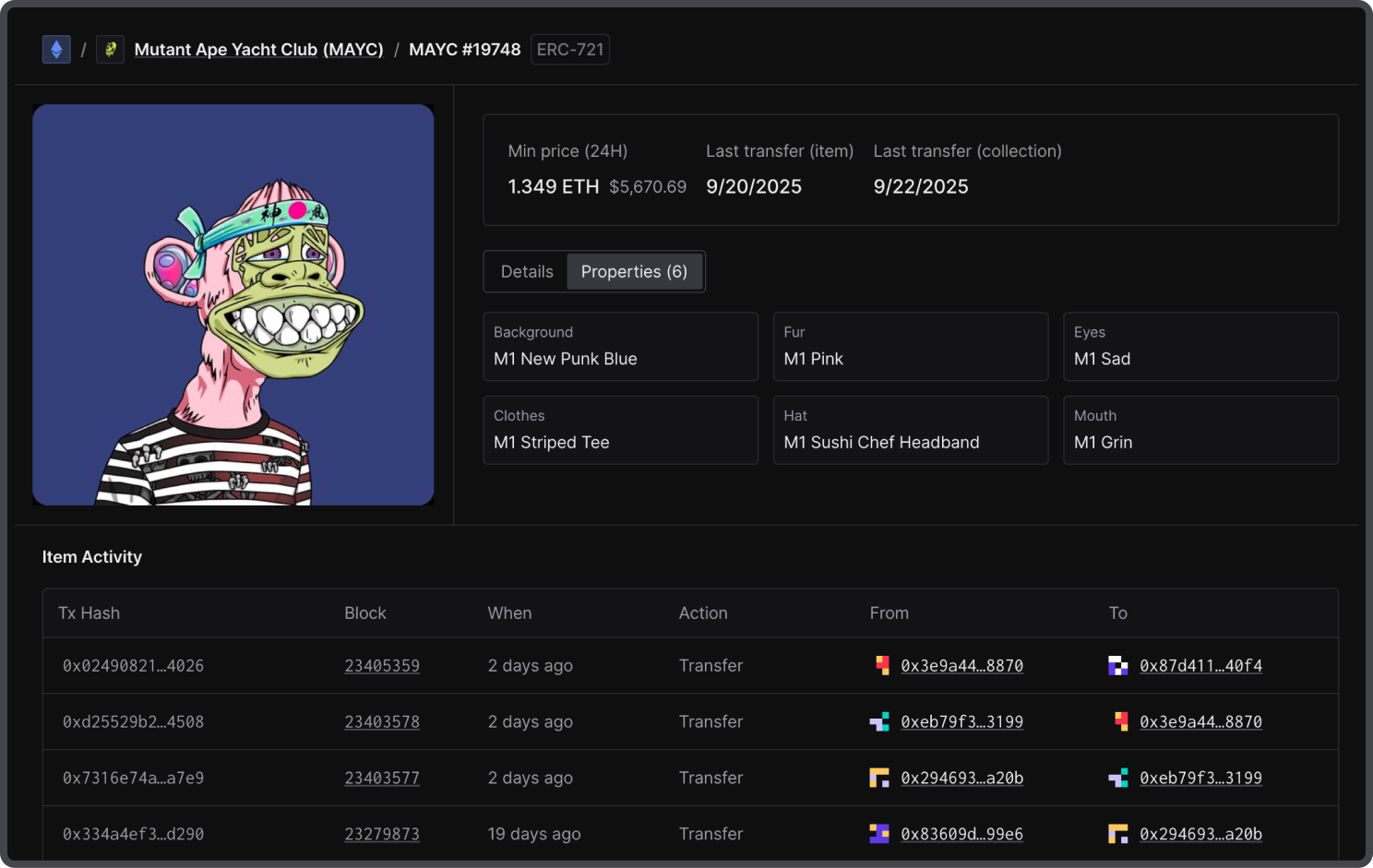Open block 23279873 link

(382, 835)
